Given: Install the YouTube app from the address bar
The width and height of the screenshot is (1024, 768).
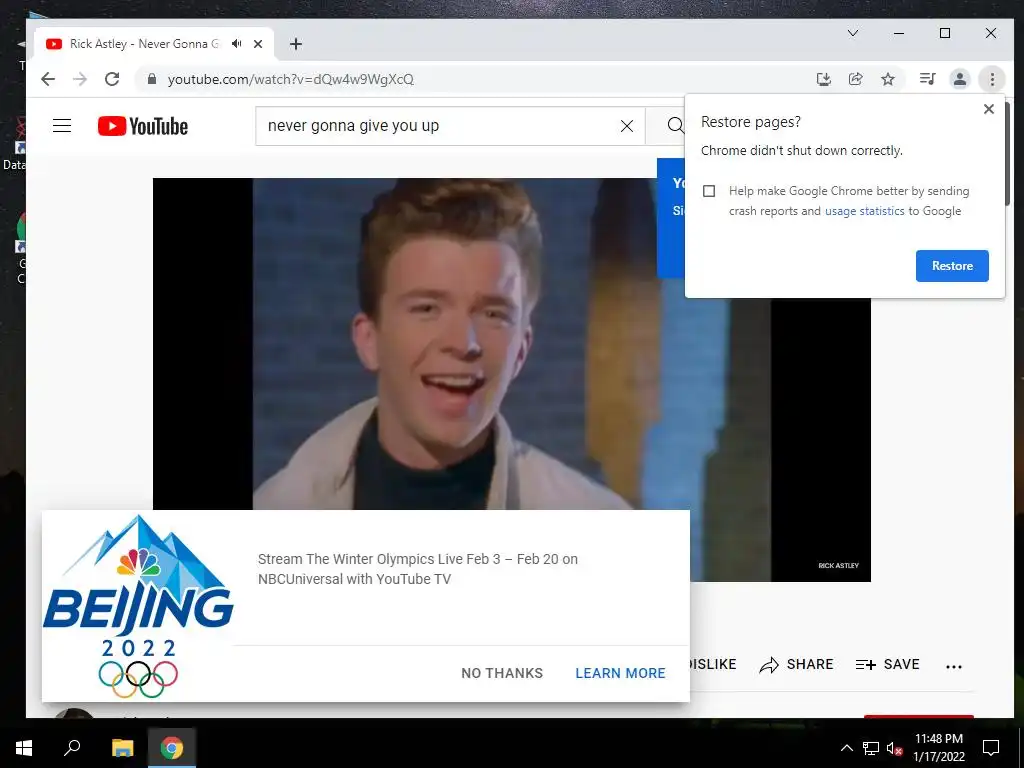Looking at the screenshot, I should (x=824, y=79).
